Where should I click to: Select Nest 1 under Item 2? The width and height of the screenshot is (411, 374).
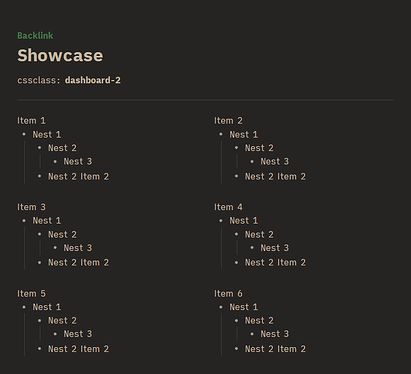[244, 135]
